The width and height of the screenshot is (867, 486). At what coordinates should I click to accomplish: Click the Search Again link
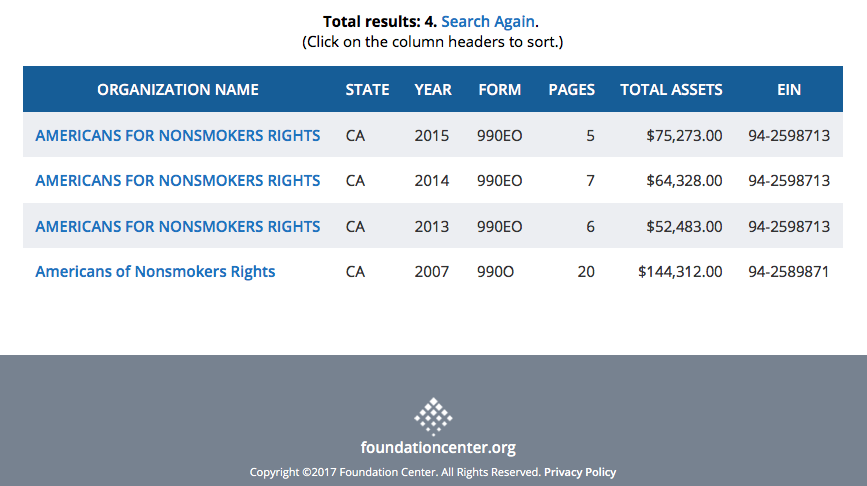tap(488, 21)
